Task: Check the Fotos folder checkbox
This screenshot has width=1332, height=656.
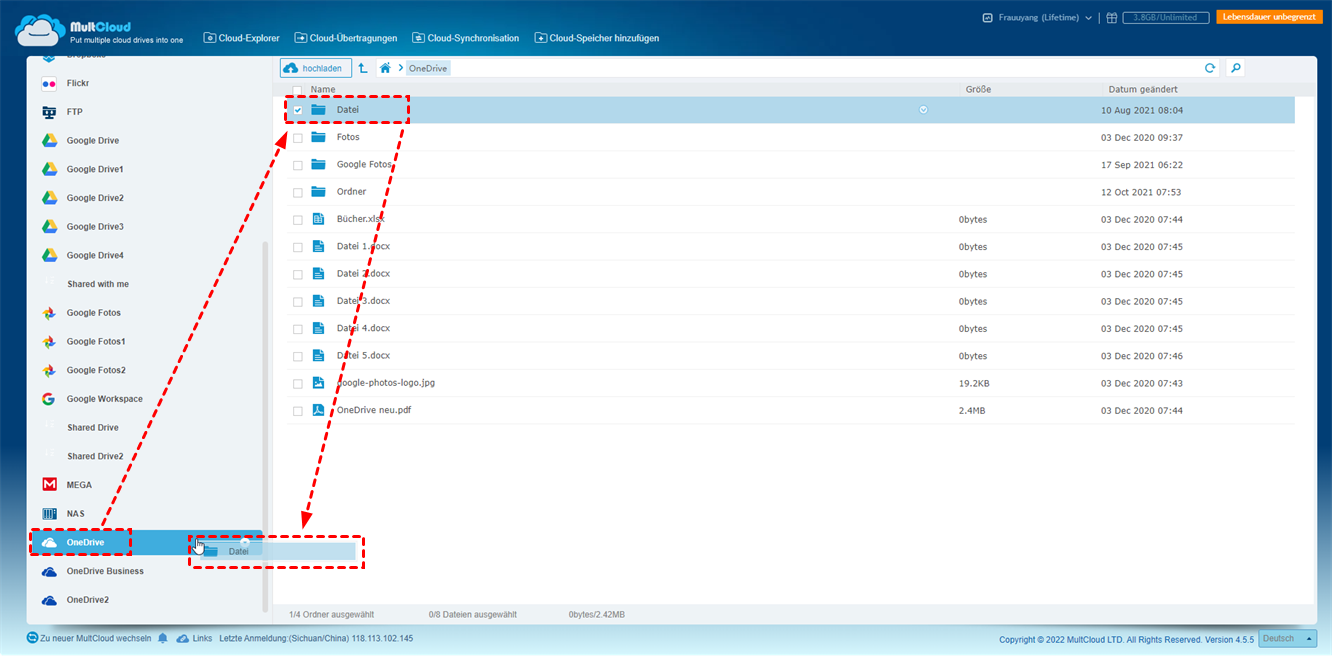Action: (x=298, y=137)
